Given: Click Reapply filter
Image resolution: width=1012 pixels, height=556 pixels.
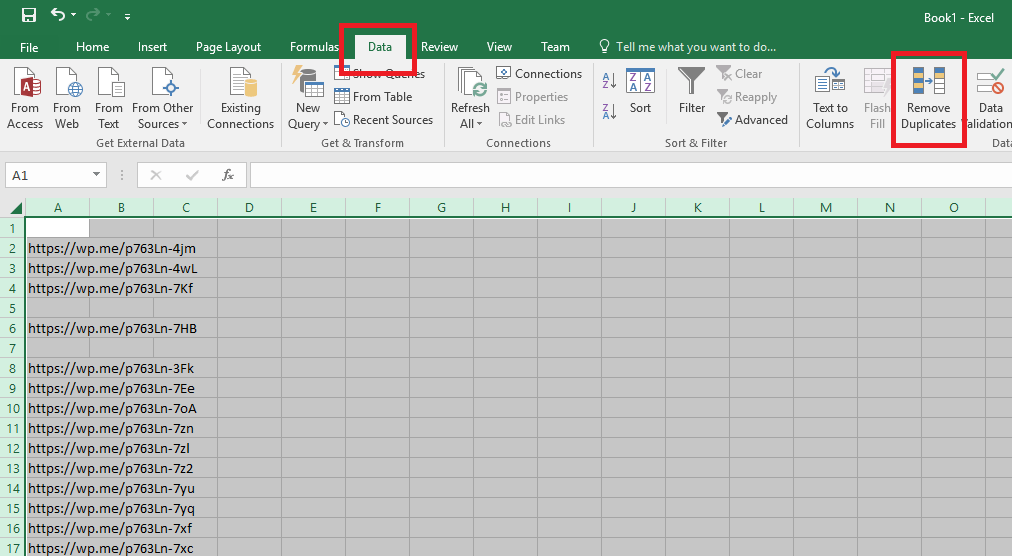Looking at the screenshot, I should tap(747, 97).
